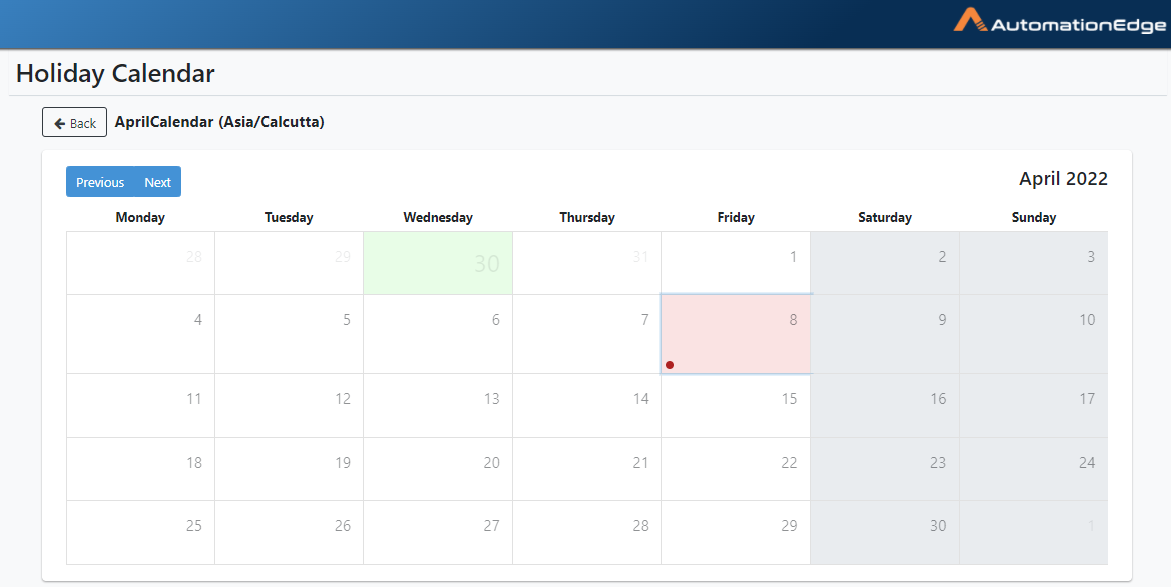Click Friday April 15 date cell
The height and width of the screenshot is (587, 1171).
coord(736,405)
